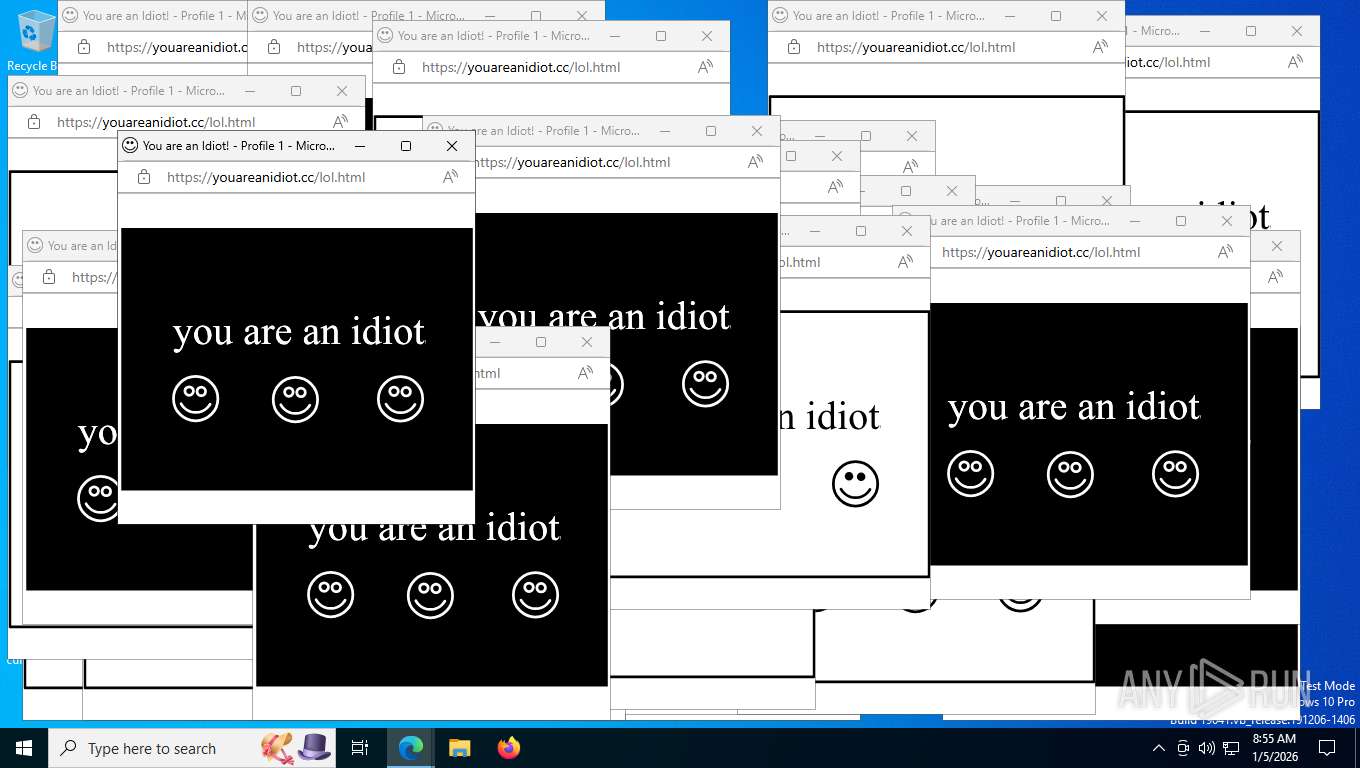Close the top-right window that shows a lock icon
The image size is (1360, 768).
click(1102, 16)
